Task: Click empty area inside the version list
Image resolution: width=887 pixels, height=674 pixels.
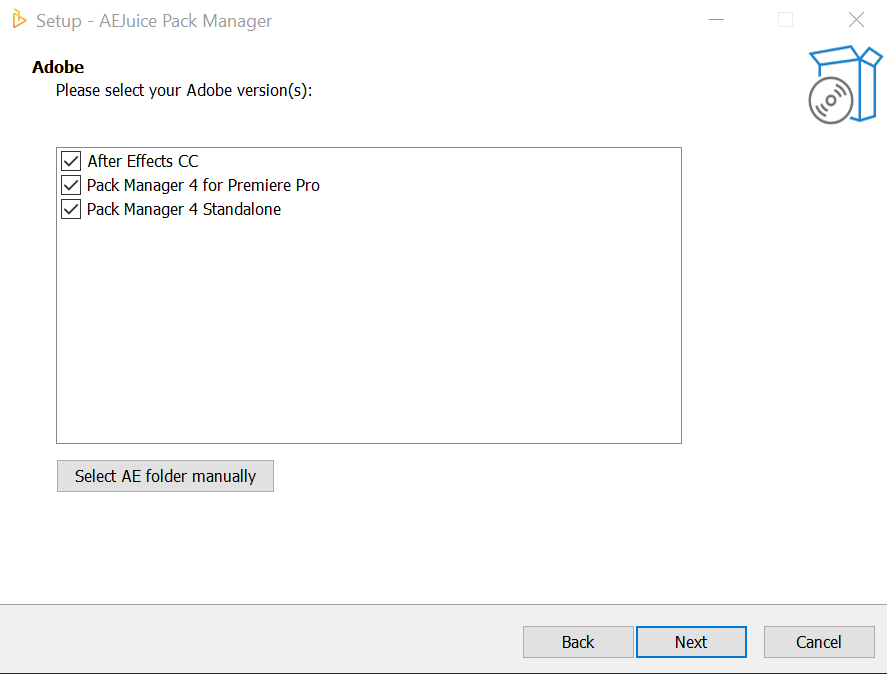Action: coord(368,330)
